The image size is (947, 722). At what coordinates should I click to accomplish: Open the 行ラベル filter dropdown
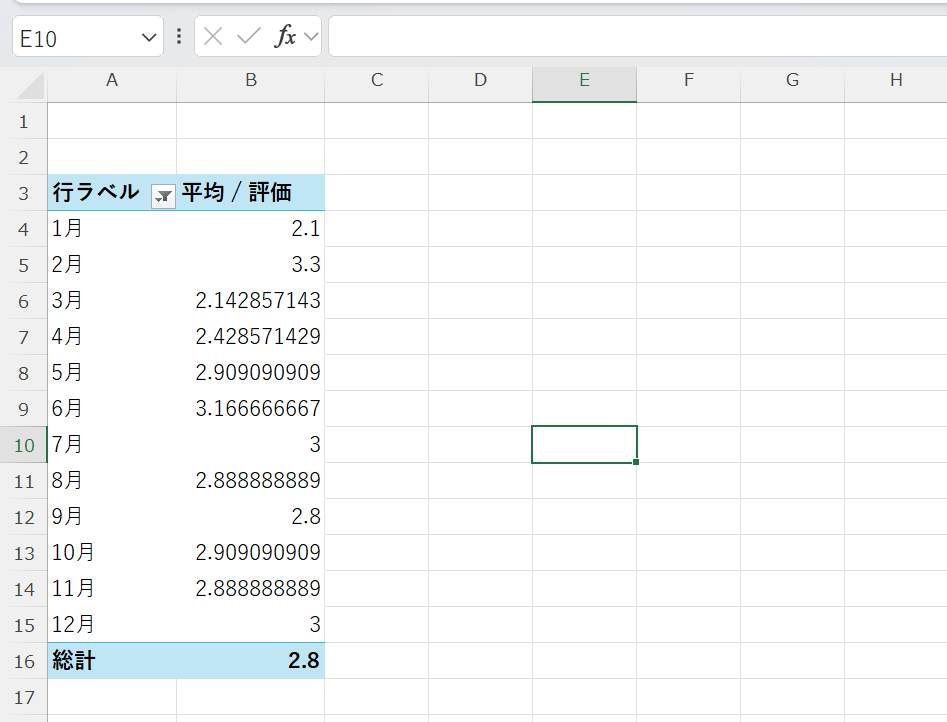[162, 197]
